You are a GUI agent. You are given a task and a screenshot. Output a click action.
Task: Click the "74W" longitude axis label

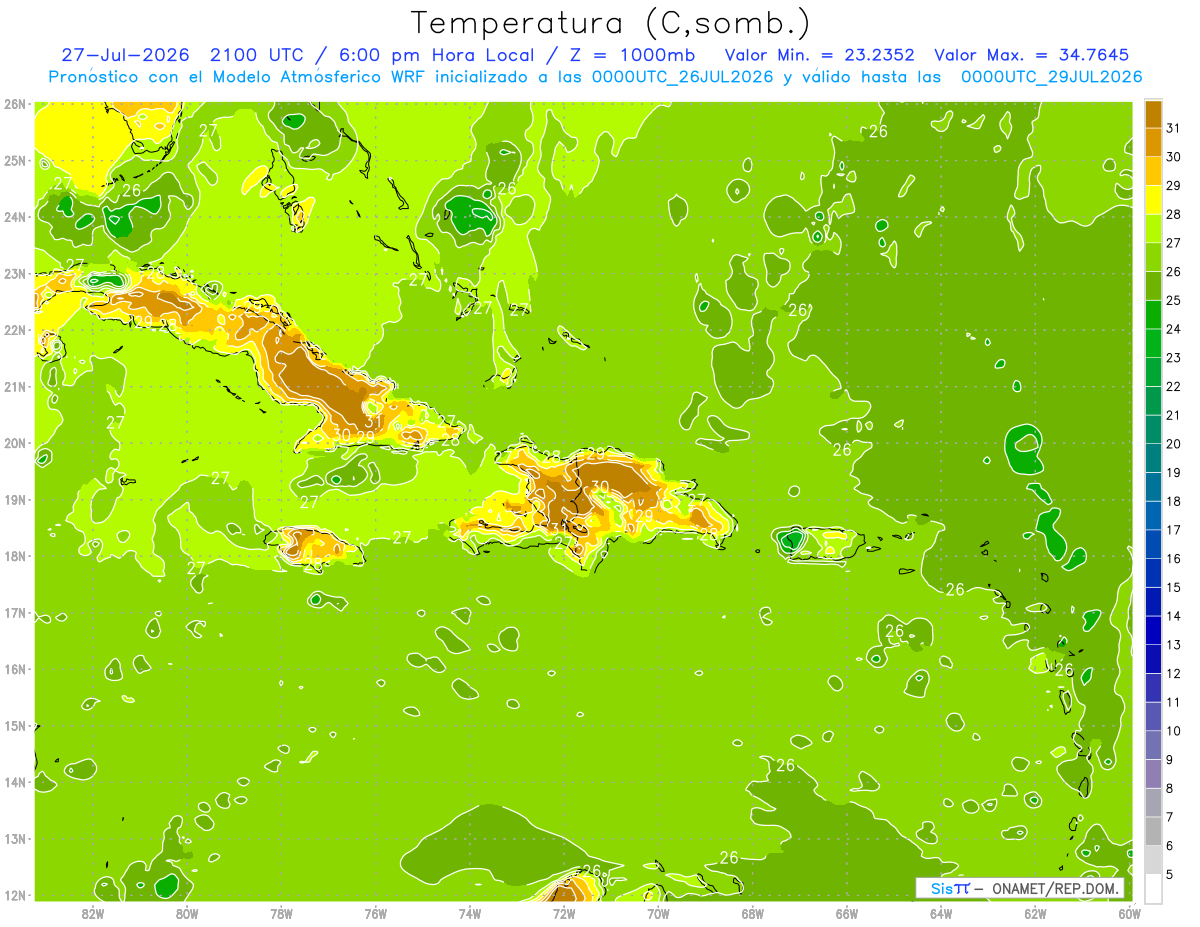(470, 913)
